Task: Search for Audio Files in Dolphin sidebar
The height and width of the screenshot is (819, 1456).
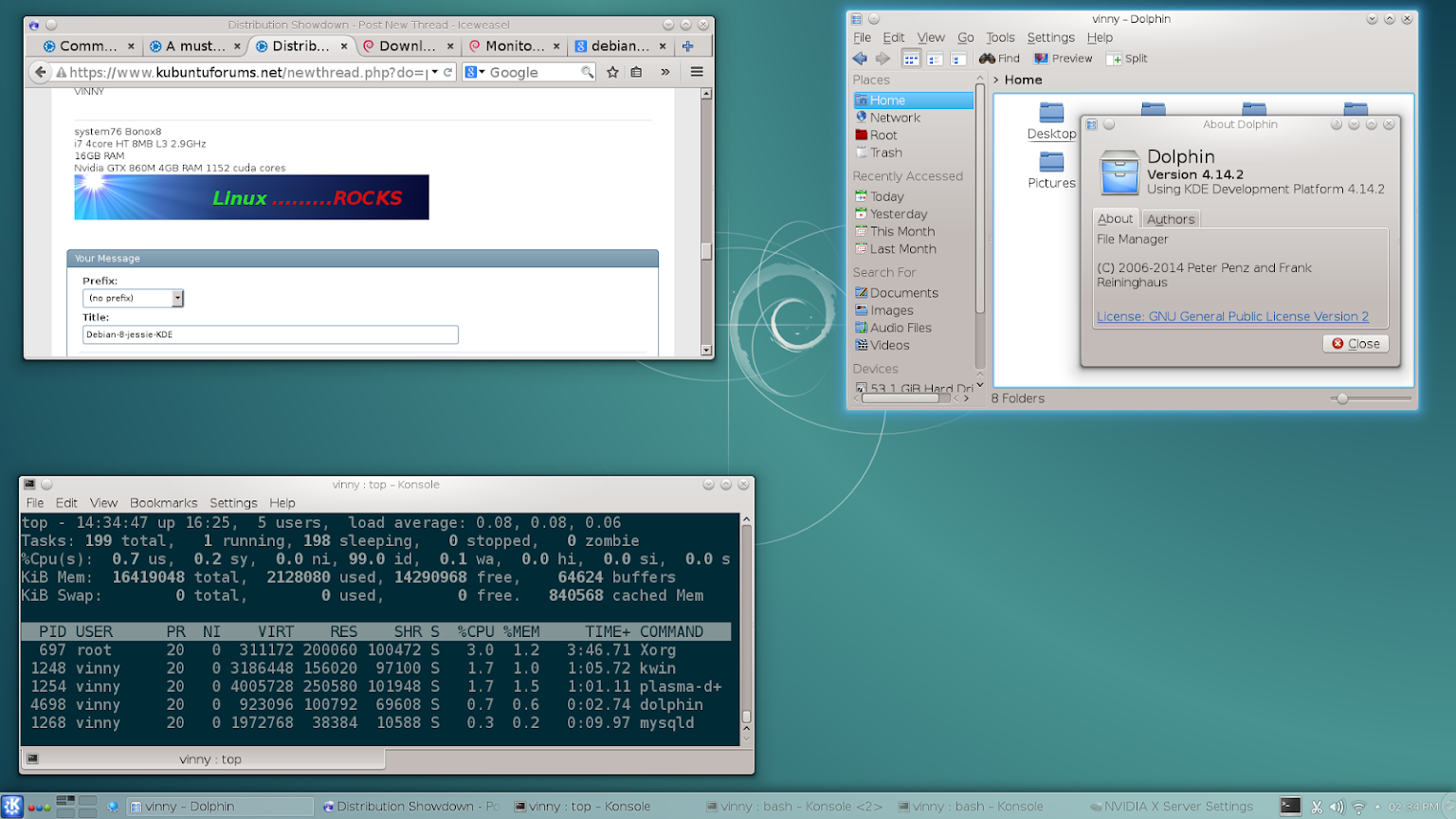Action: (913, 328)
